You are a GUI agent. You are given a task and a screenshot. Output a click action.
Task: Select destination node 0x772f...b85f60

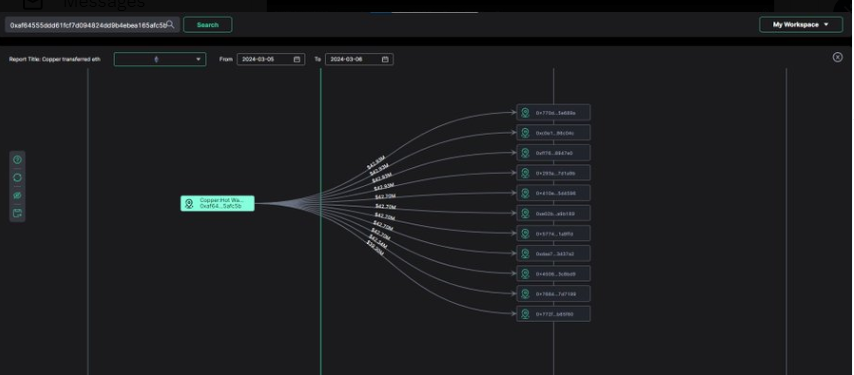[553, 314]
